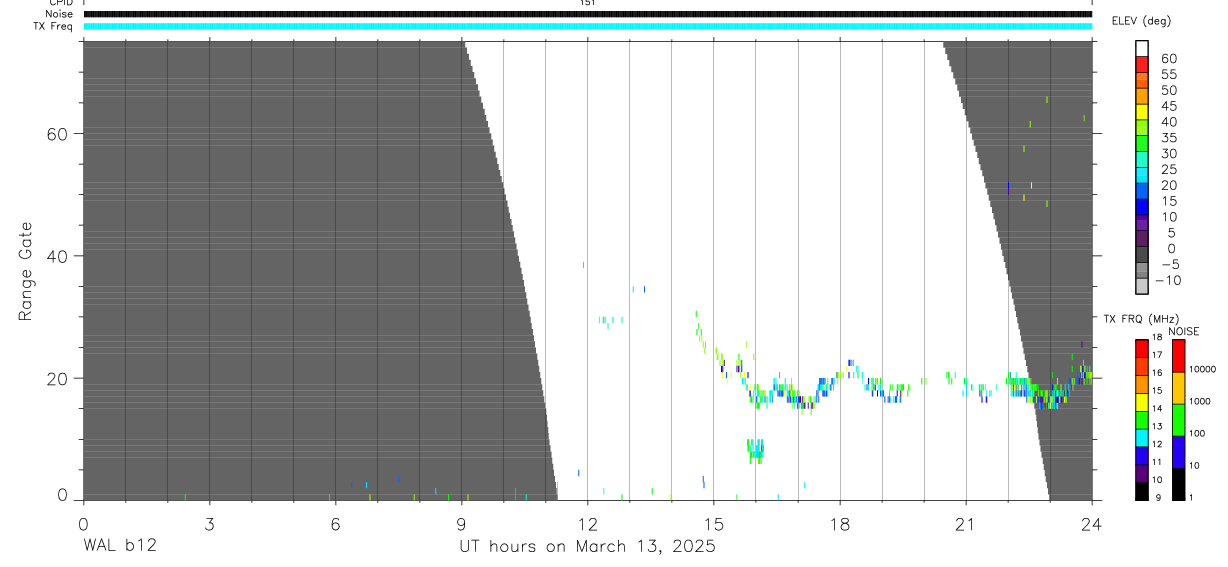Click the '55' label on the ELEV scale

pos(1168,74)
